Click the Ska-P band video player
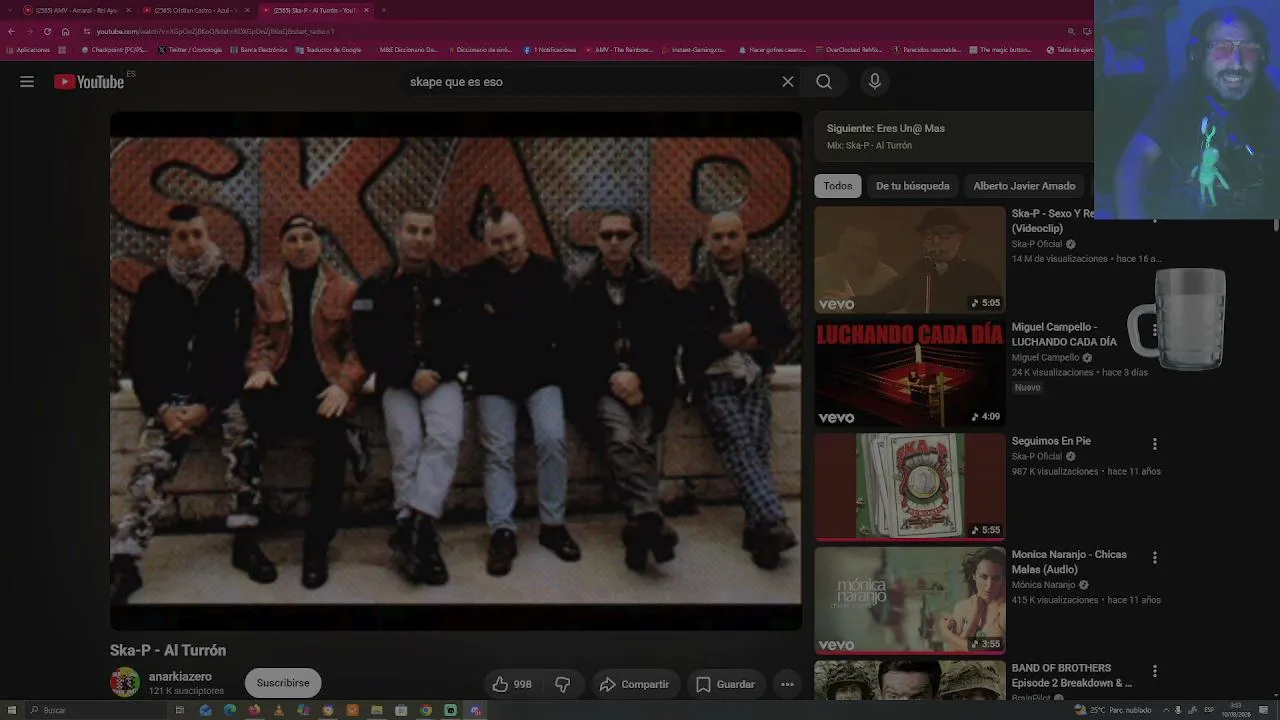 pos(456,371)
